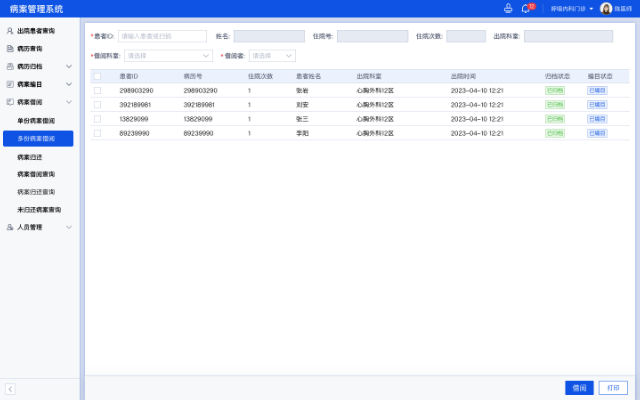
Task: Open the 借阅科室 dropdown
Action: pos(168,56)
